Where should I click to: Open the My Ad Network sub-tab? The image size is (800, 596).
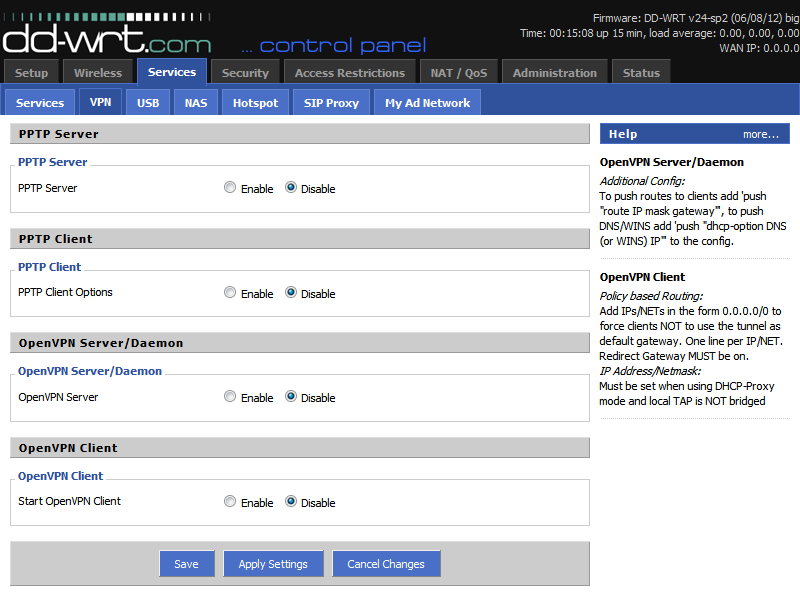(x=427, y=103)
